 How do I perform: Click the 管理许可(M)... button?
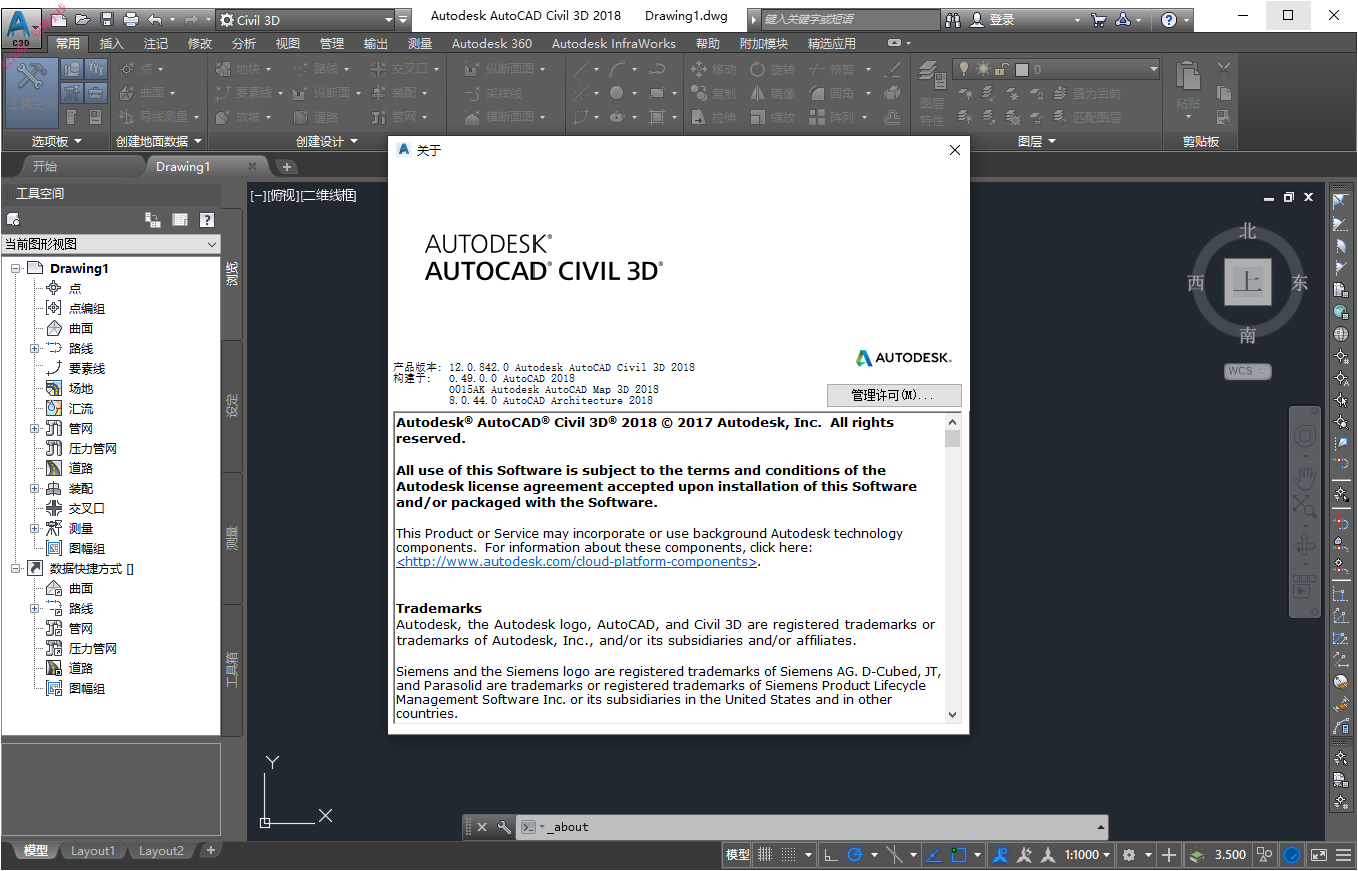pos(894,395)
